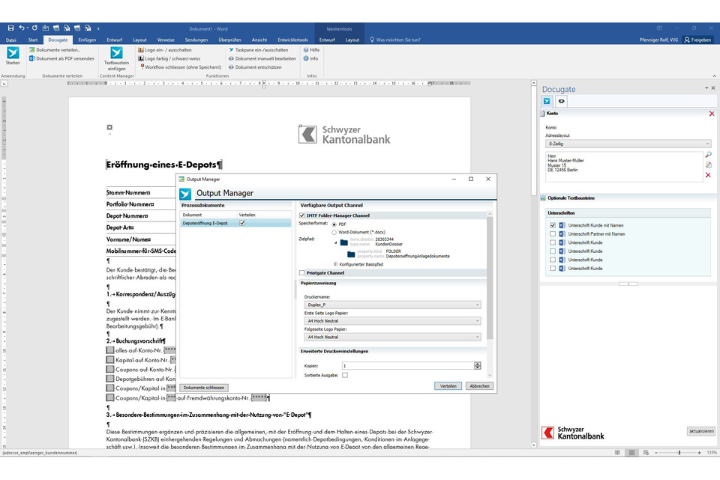Toggle Taskpane ein-/ausschalten

(x=258, y=50)
